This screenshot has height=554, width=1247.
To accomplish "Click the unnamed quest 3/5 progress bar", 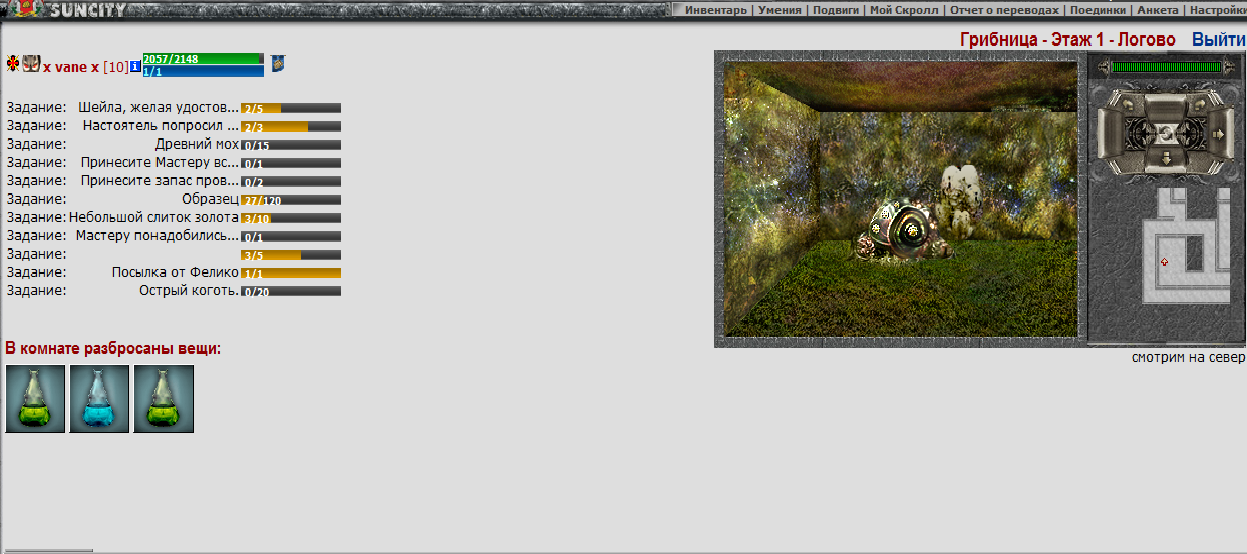I will coord(291,254).
